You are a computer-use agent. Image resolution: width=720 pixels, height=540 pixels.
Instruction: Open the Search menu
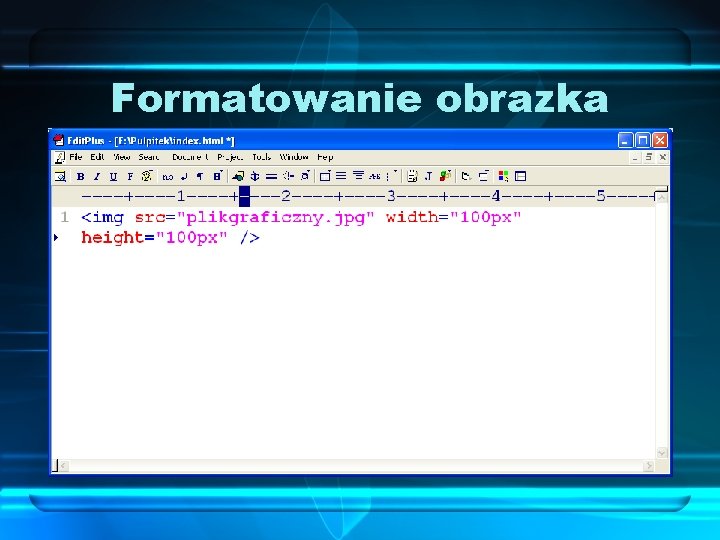149,157
